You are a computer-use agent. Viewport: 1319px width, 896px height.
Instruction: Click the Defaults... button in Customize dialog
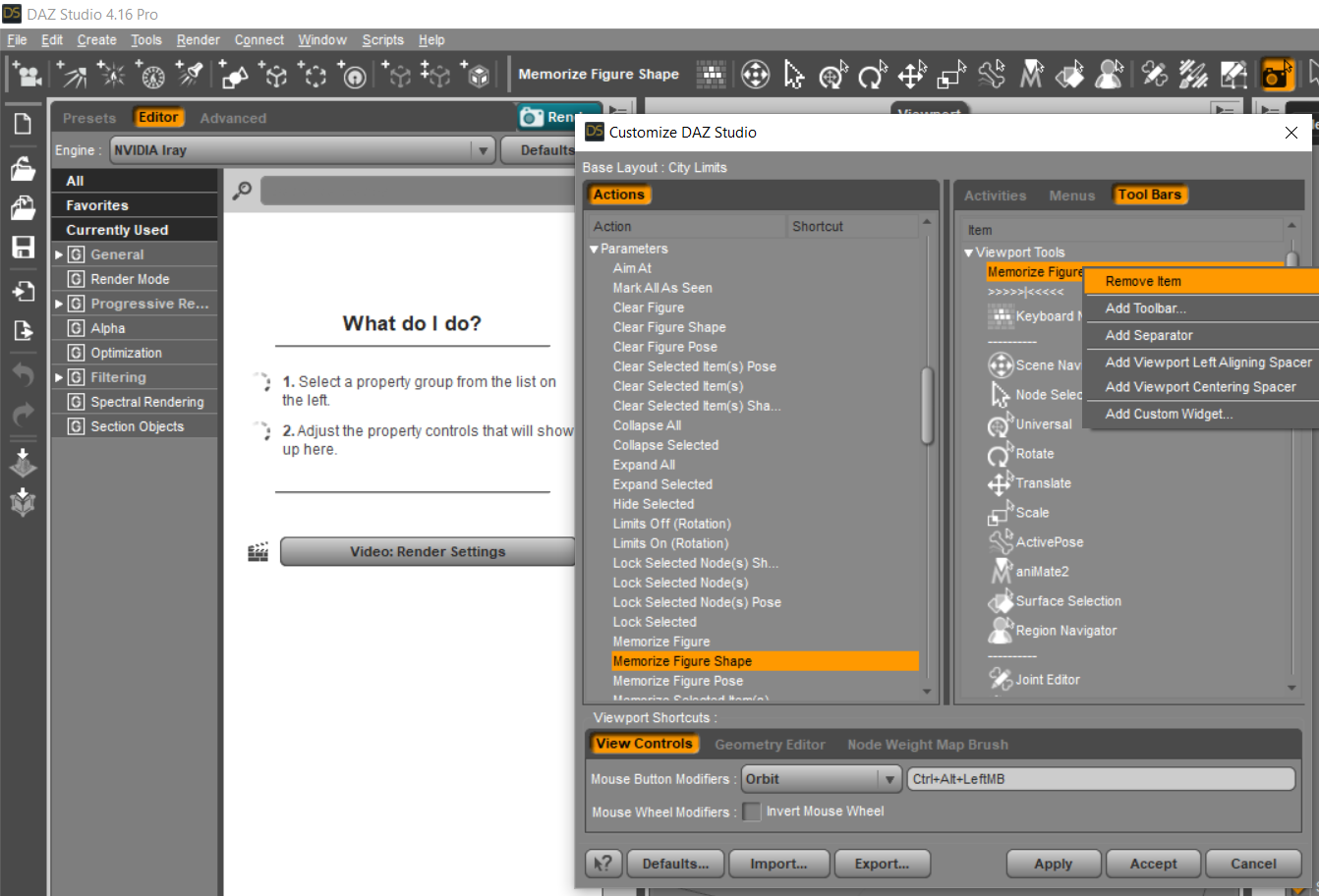coord(675,864)
